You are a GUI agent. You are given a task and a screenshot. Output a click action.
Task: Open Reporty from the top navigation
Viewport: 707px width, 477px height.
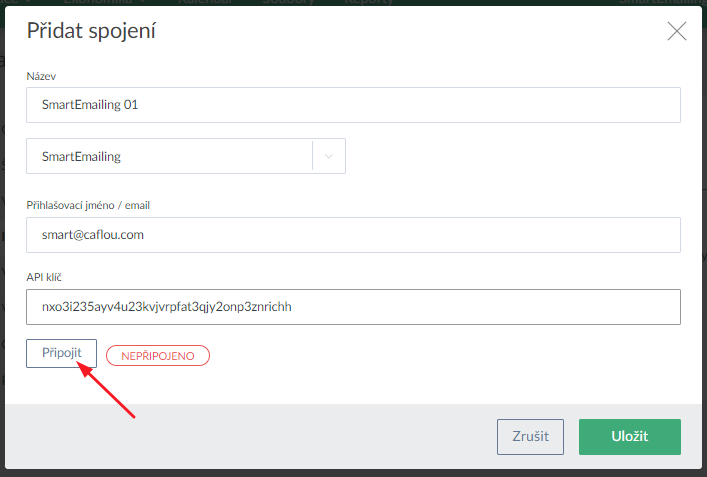(369, 2)
